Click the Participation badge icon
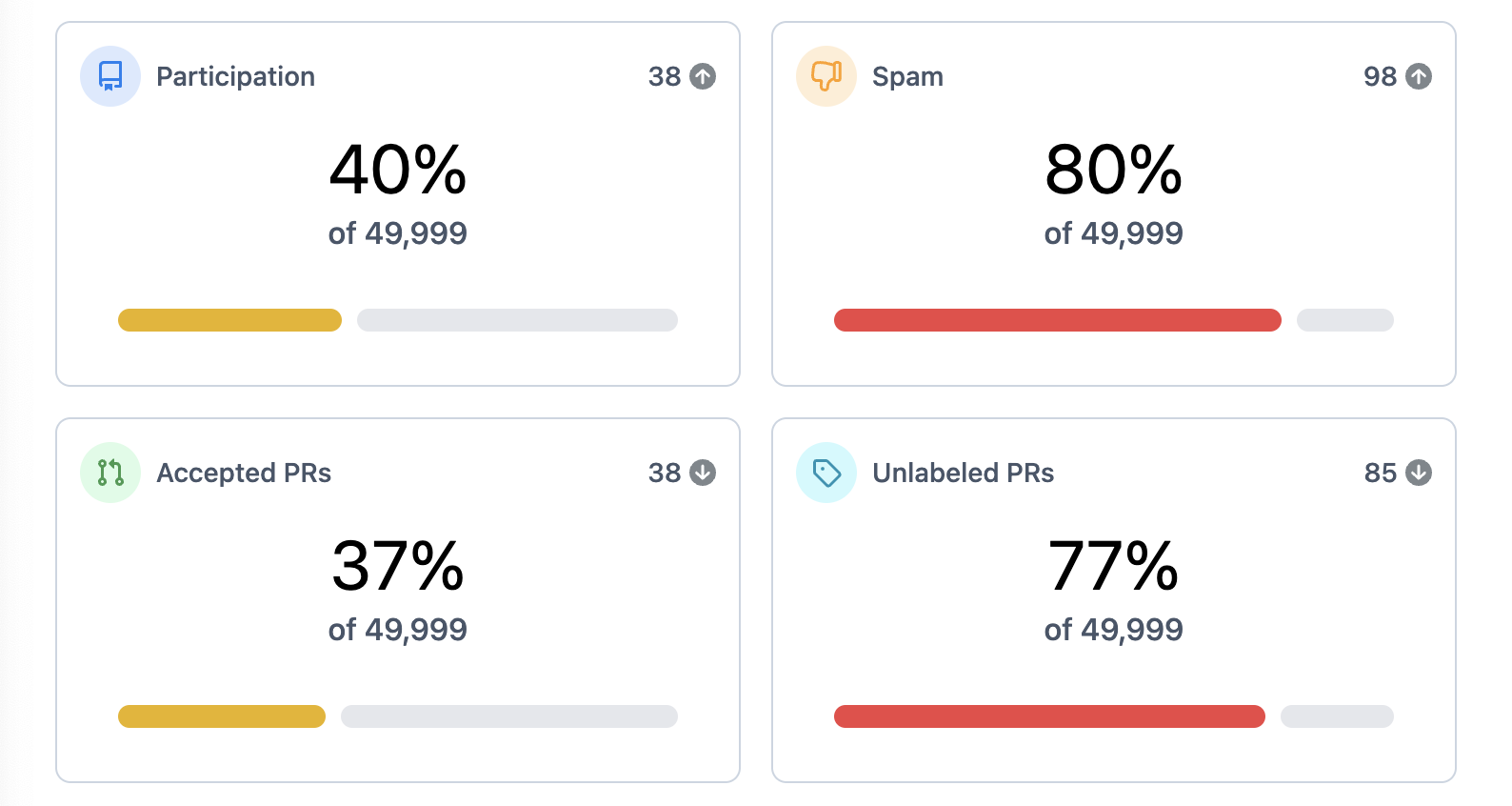The image size is (1512, 806). [110, 75]
